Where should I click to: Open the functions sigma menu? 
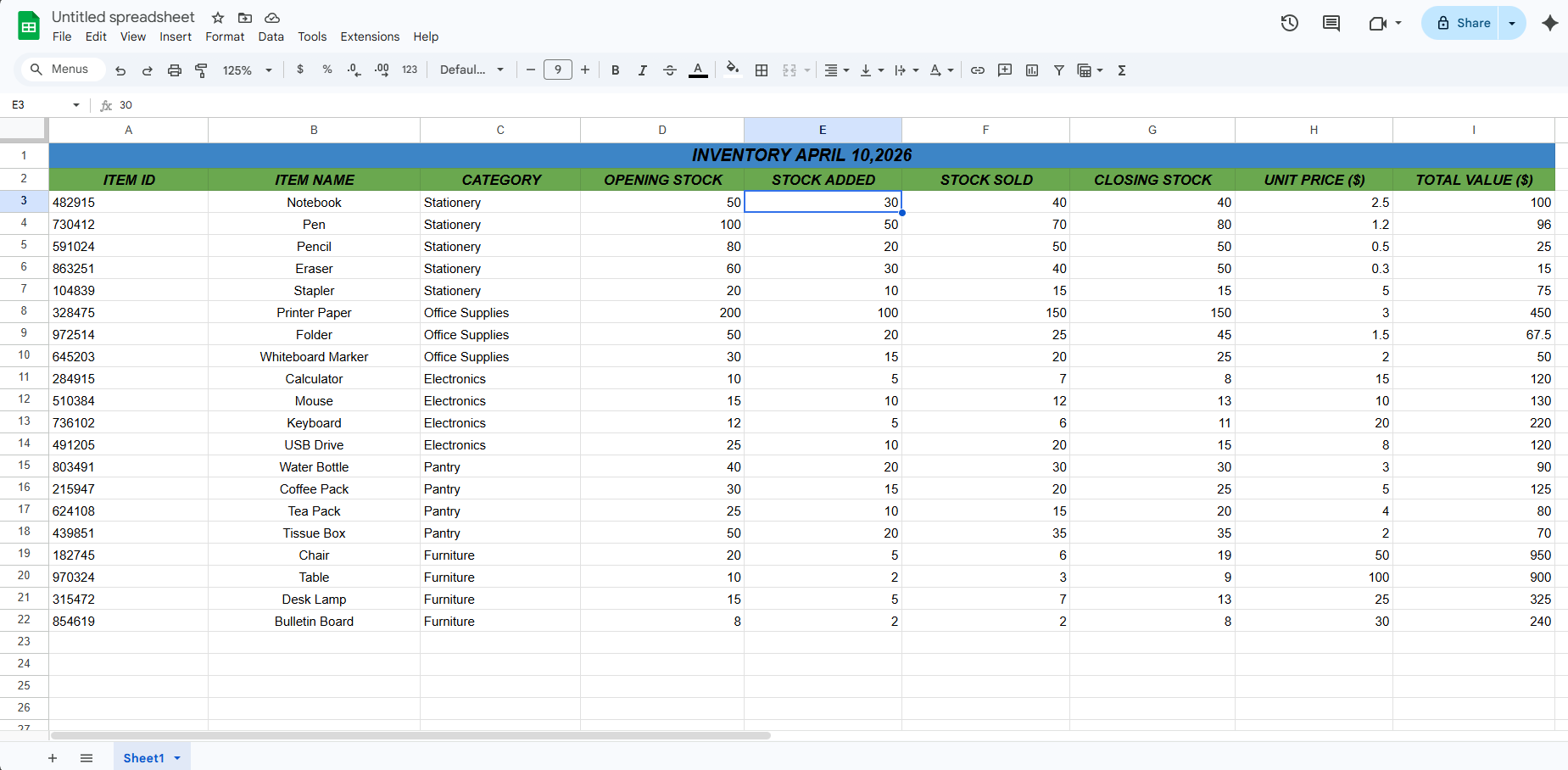tap(1122, 70)
